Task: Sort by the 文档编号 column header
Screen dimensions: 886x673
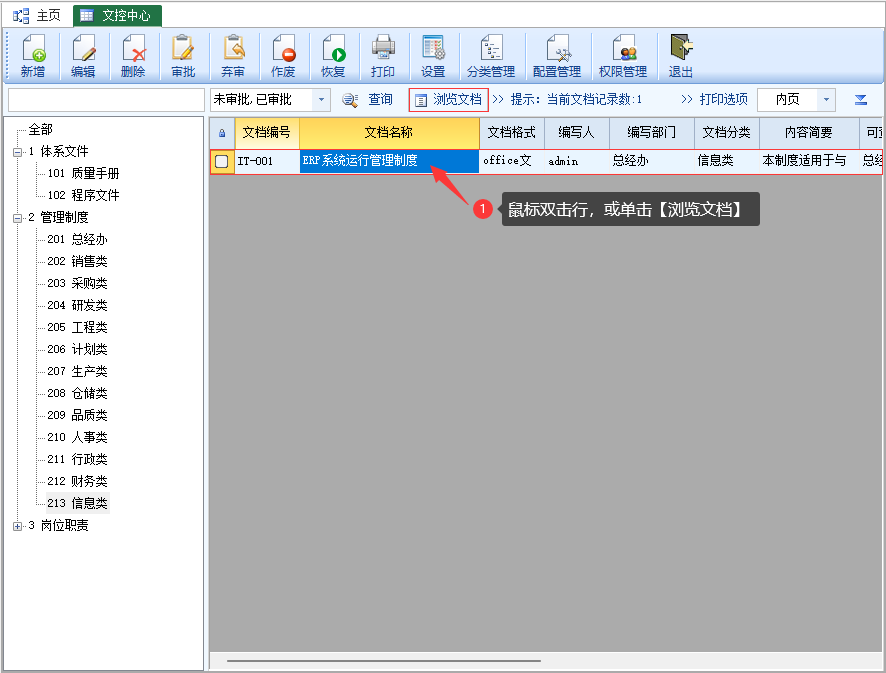Action: coord(267,133)
